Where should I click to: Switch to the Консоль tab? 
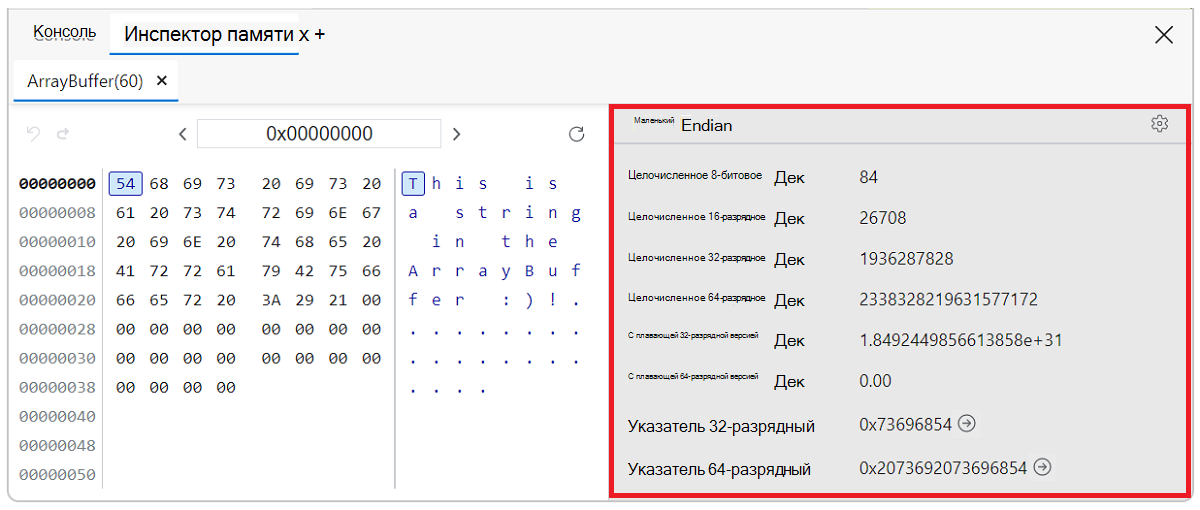65,32
